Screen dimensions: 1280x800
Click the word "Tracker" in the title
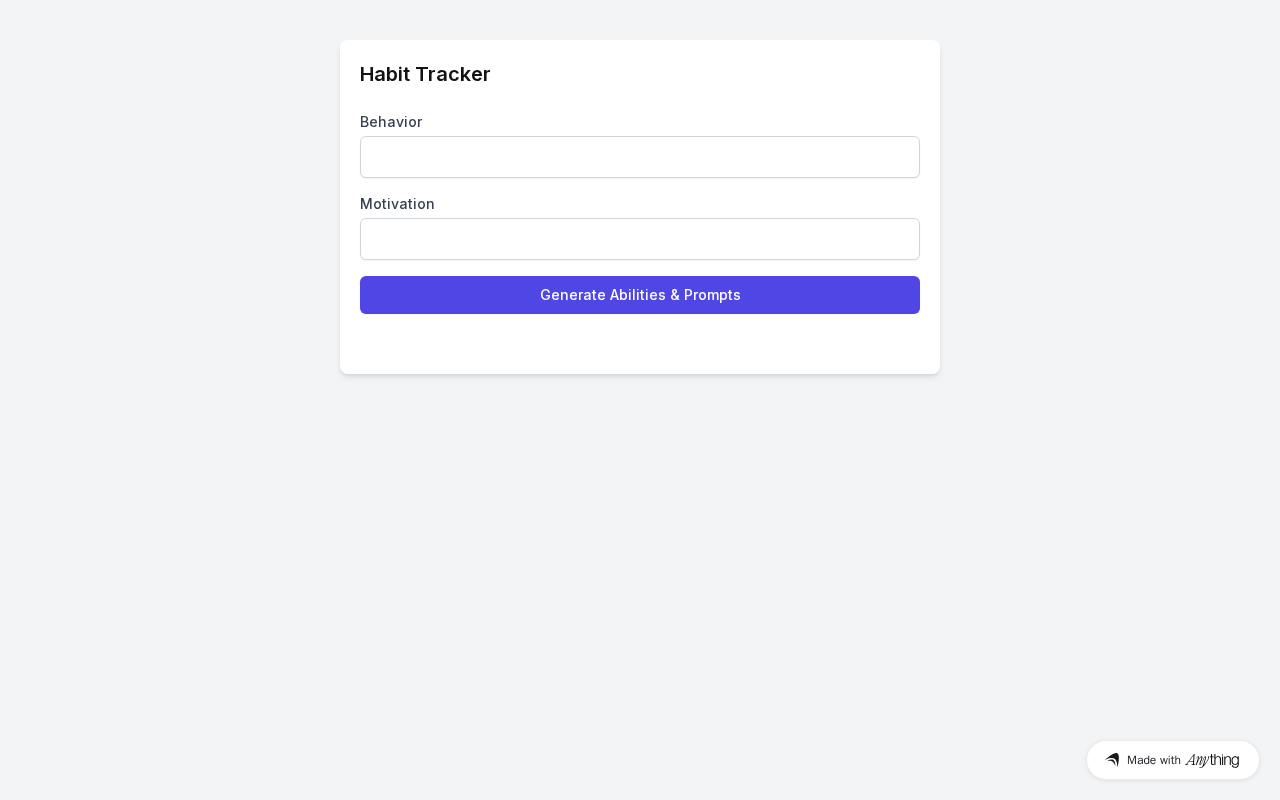click(454, 74)
